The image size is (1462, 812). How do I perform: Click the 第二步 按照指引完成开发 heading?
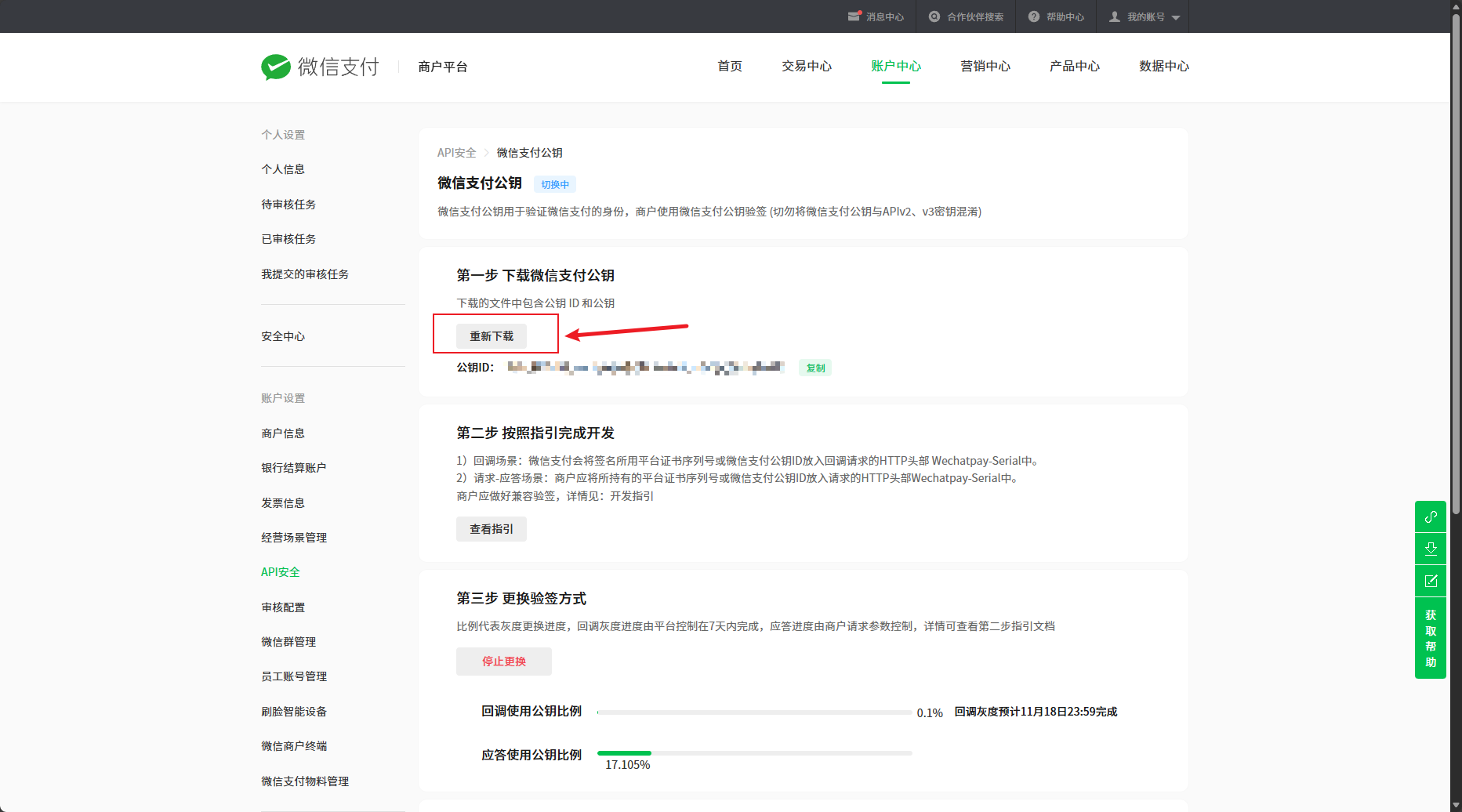point(535,433)
